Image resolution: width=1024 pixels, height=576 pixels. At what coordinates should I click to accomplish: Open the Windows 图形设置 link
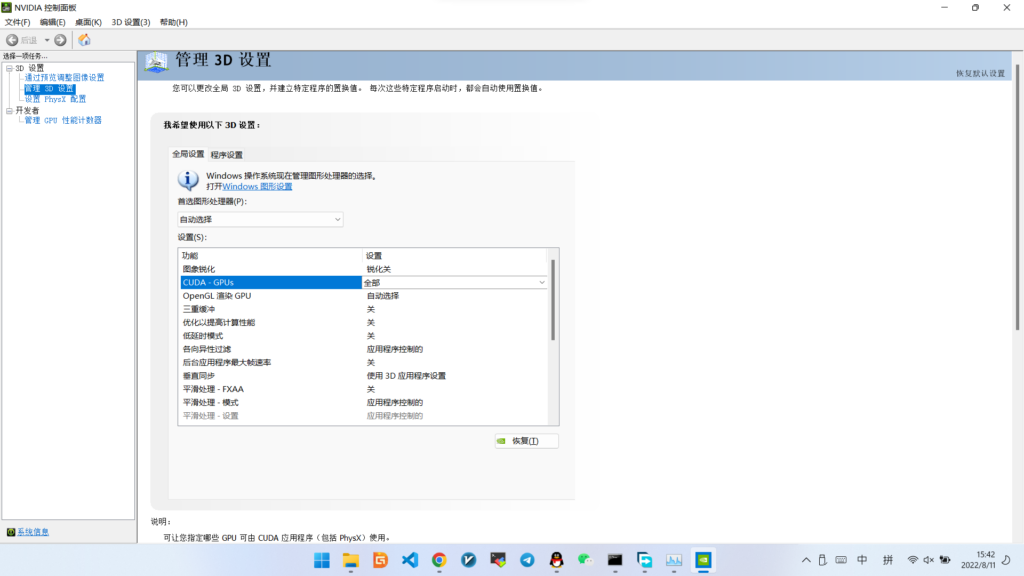257,187
